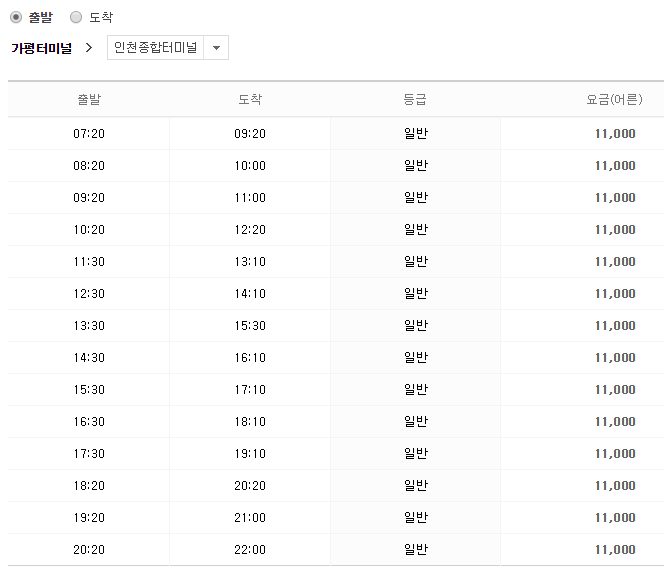Click the 가평터미널 label

point(42,48)
